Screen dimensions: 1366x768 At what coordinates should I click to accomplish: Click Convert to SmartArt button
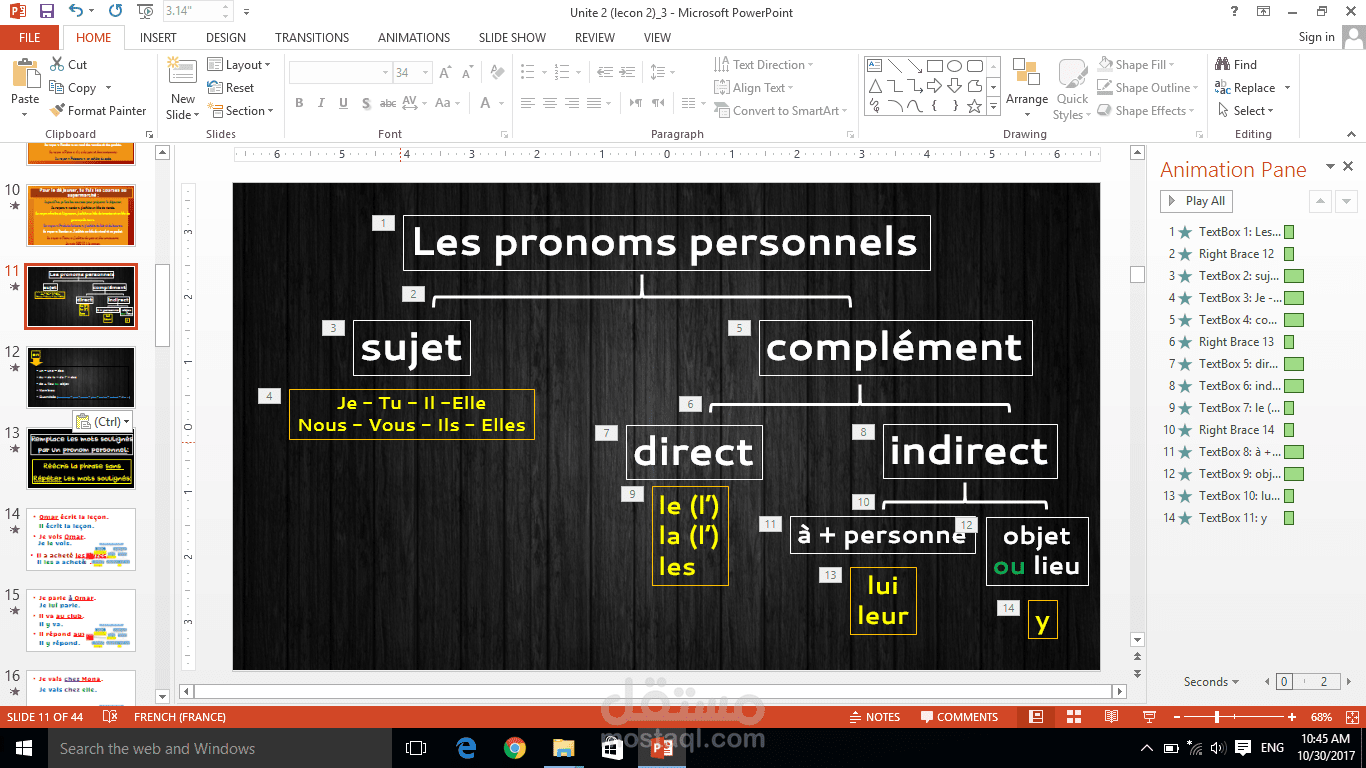(x=781, y=111)
